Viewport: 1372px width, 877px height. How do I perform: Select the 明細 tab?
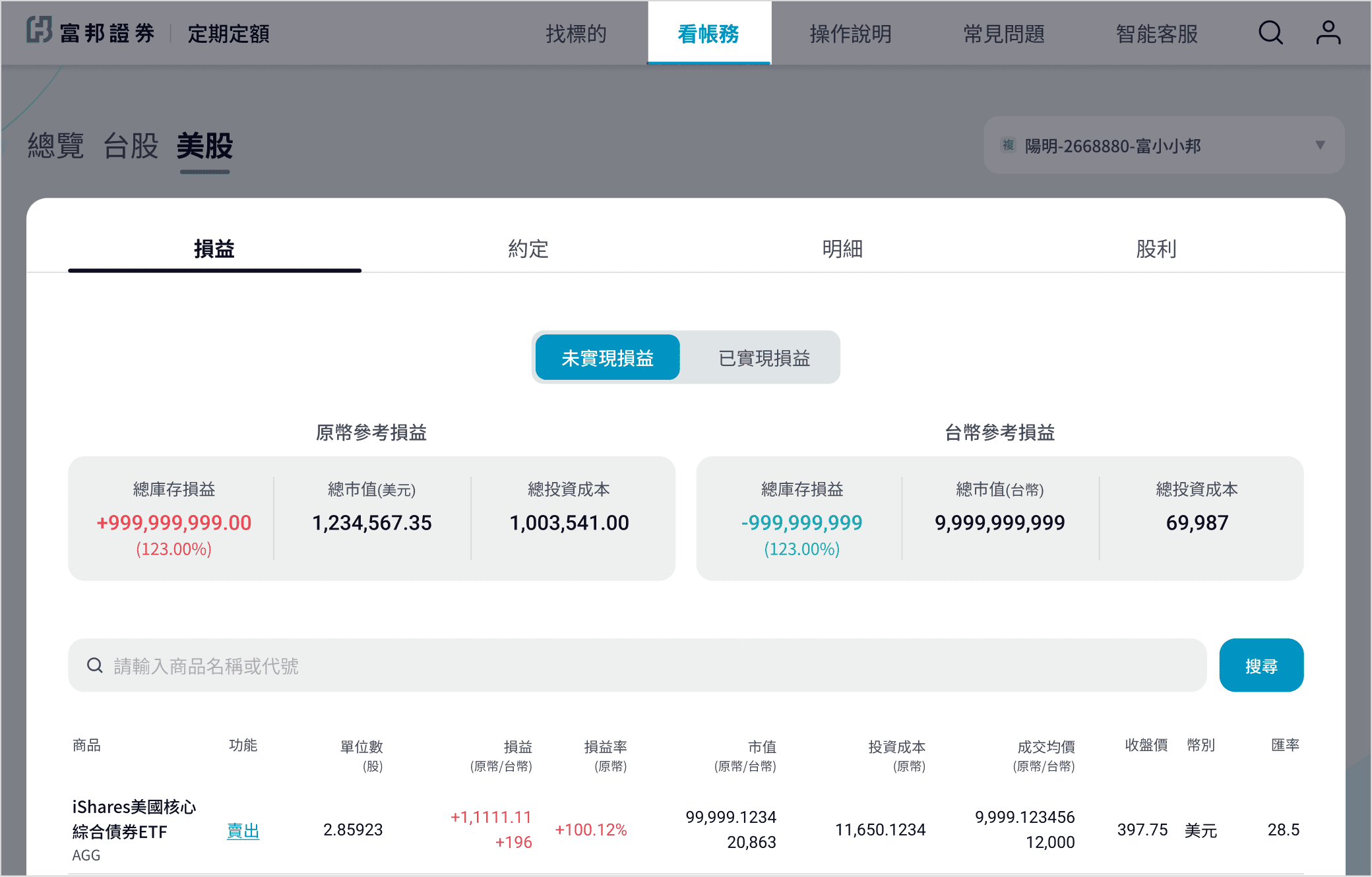click(x=842, y=249)
